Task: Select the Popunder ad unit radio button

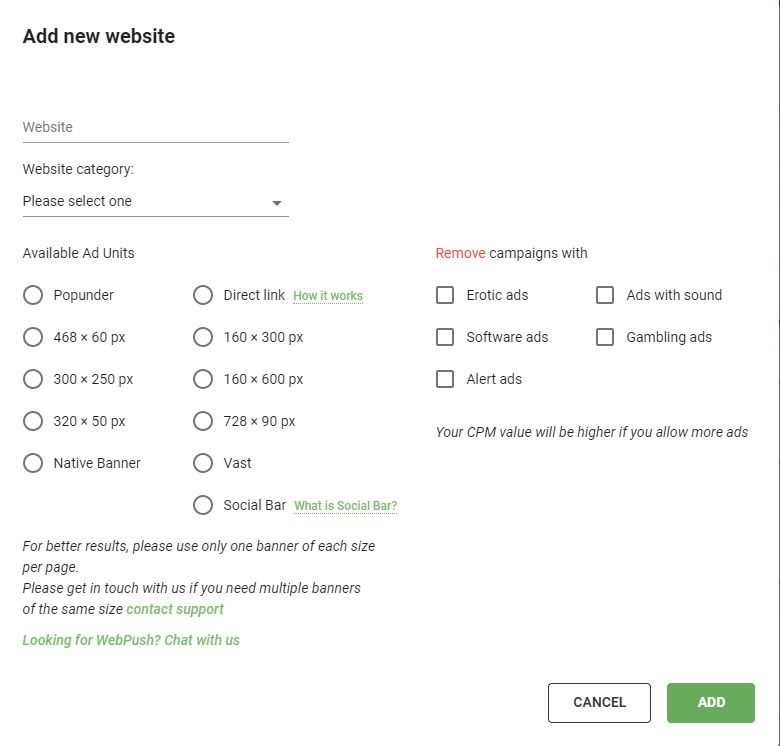Action: point(33,295)
